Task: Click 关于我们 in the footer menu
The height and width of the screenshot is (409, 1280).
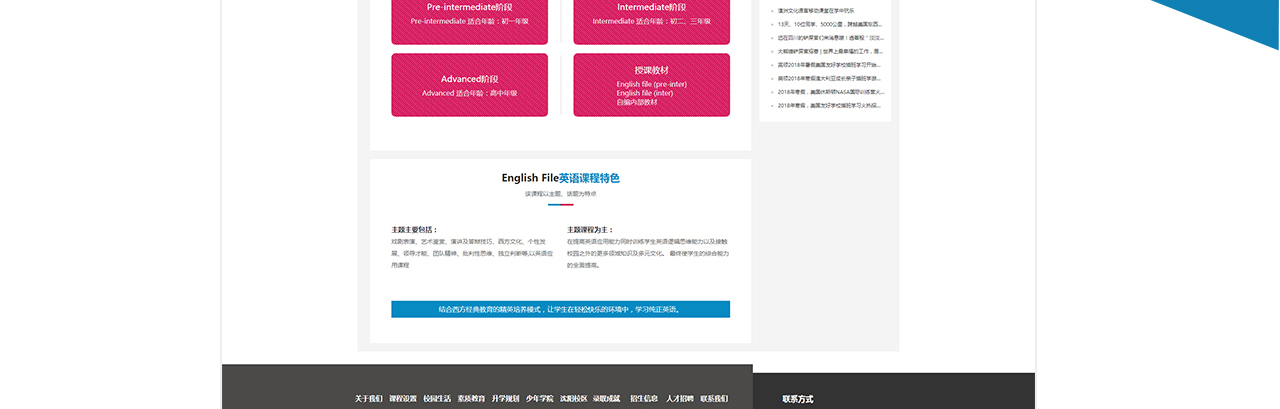Action: point(369,399)
